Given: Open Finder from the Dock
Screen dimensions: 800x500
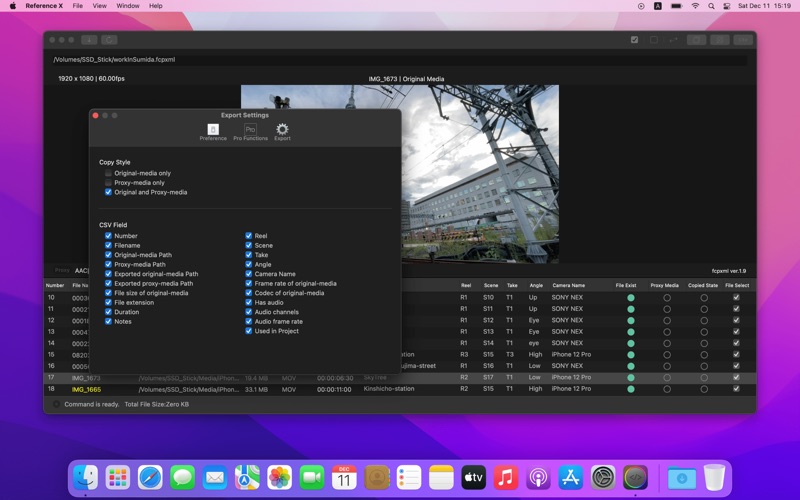Looking at the screenshot, I should (85, 478).
